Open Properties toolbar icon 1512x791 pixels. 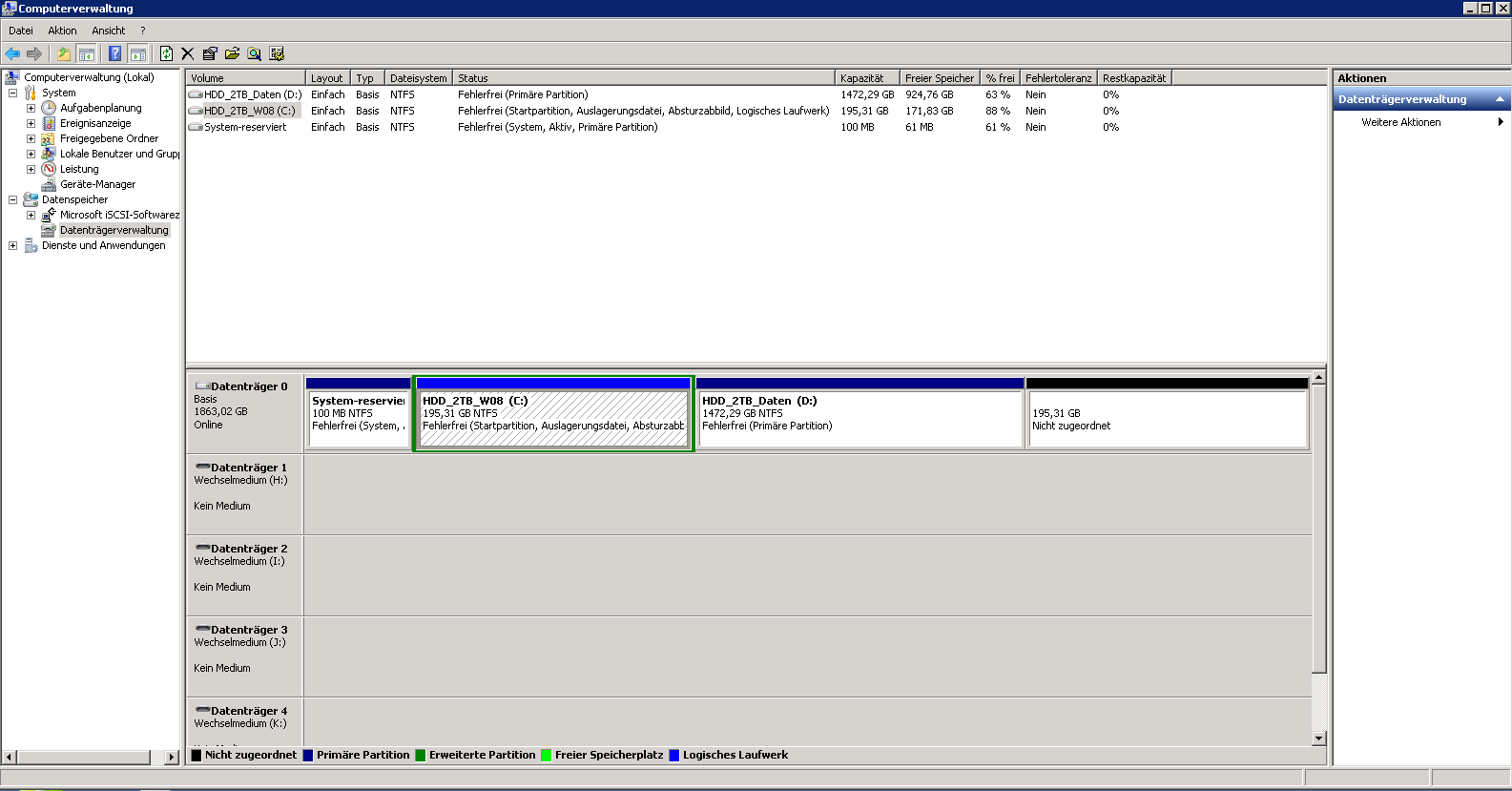[x=210, y=53]
